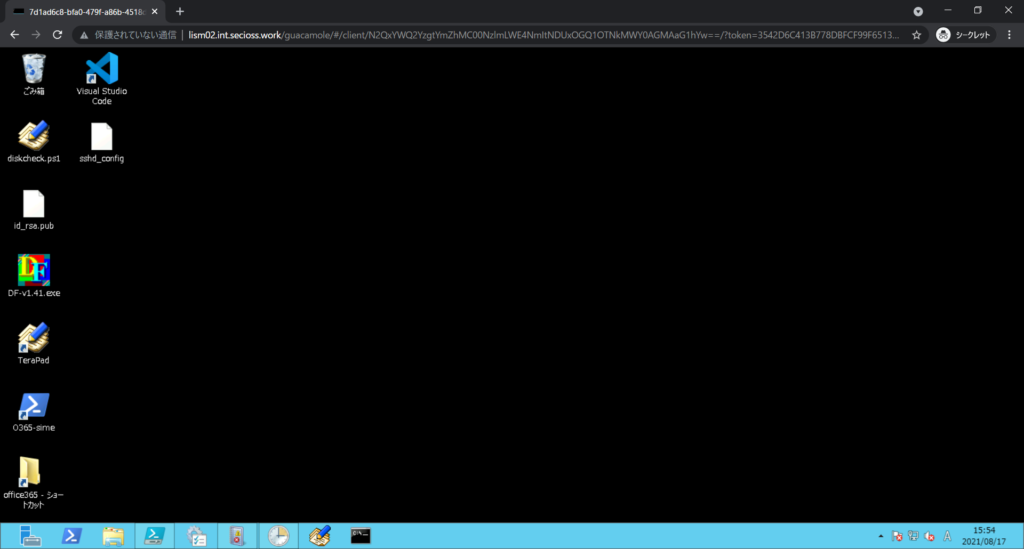Image resolution: width=1024 pixels, height=549 pixels.
Task: Toggle the muted speaker volume tray icon
Action: 930,536
